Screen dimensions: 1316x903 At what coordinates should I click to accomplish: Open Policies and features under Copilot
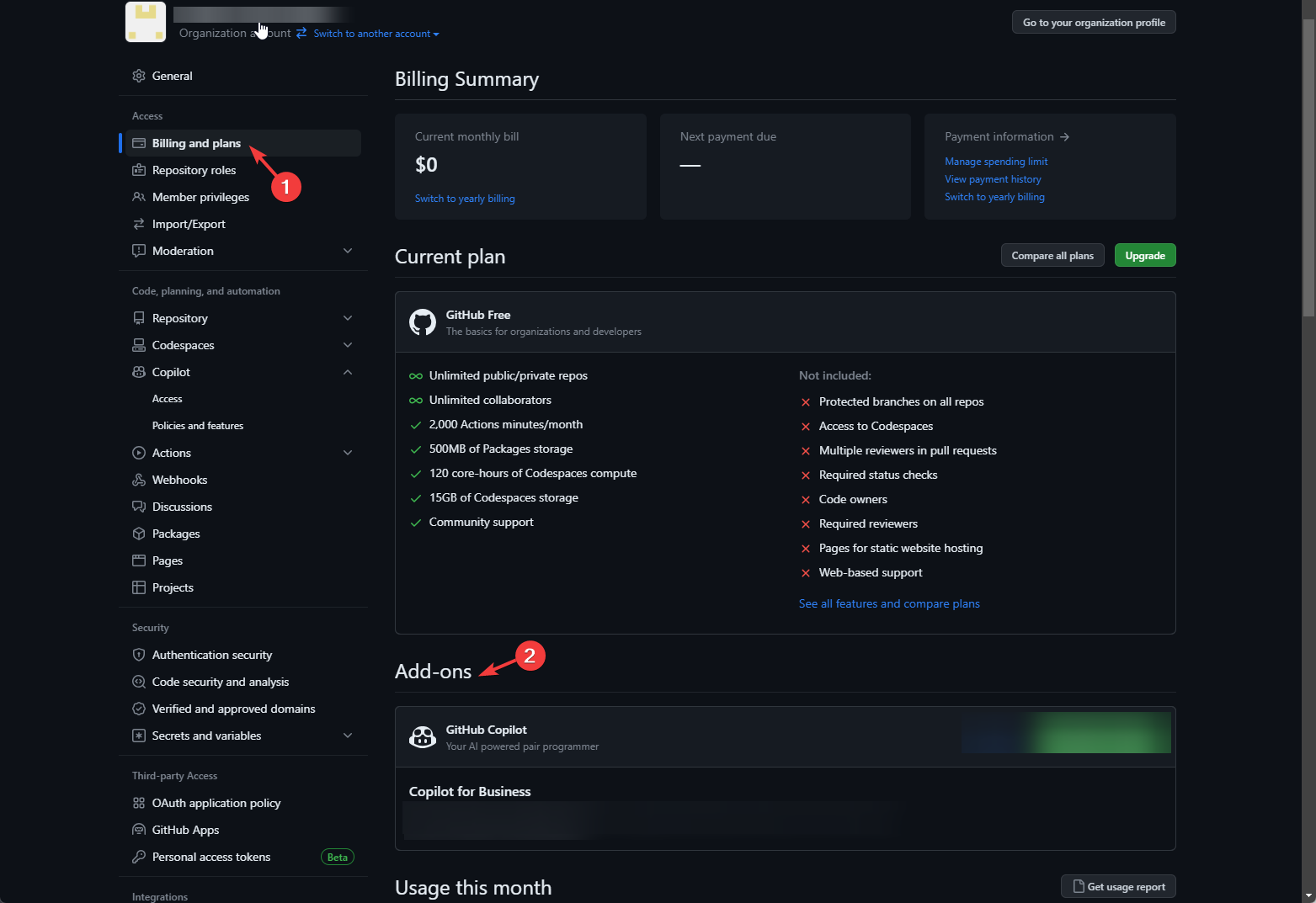pyautogui.click(x=198, y=425)
